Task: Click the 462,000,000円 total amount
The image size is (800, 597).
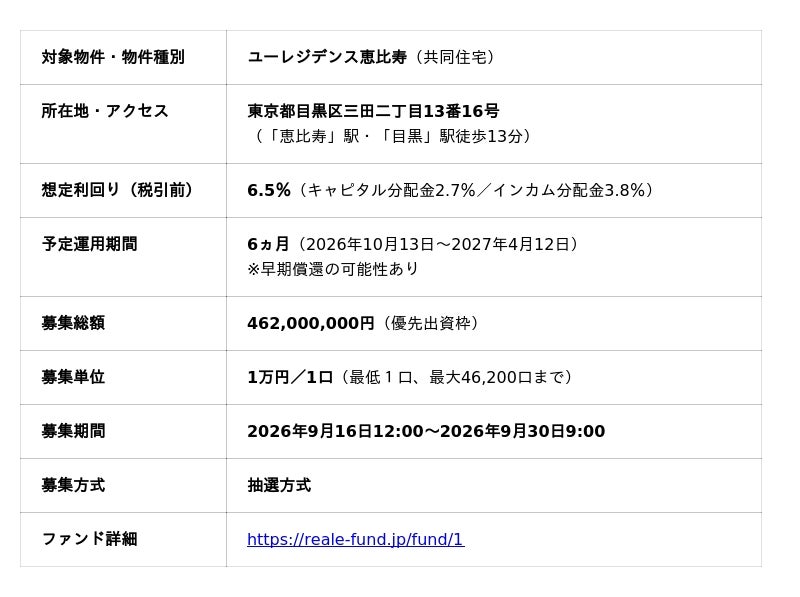Action: (x=311, y=323)
